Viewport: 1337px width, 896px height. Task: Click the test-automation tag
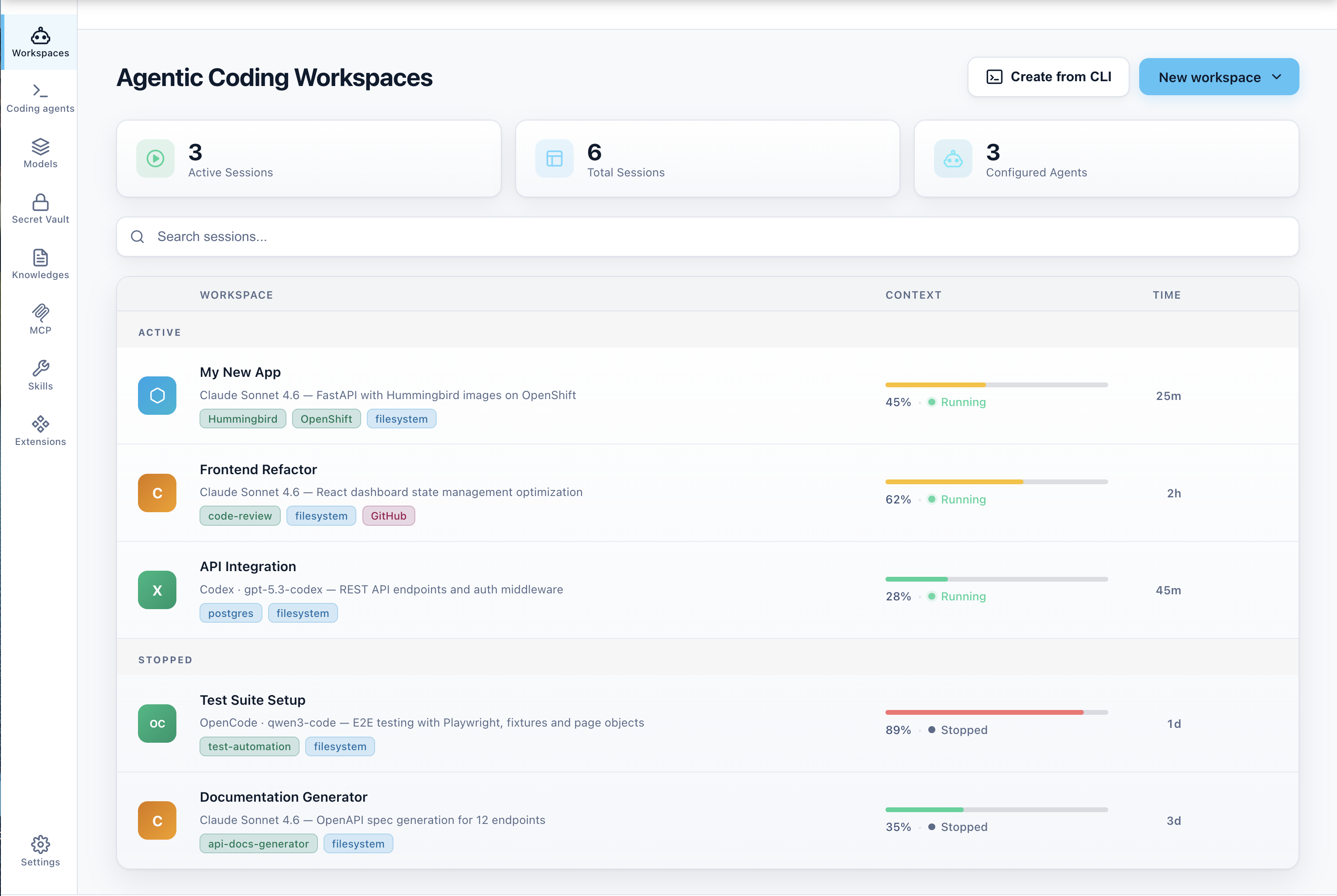click(x=249, y=746)
